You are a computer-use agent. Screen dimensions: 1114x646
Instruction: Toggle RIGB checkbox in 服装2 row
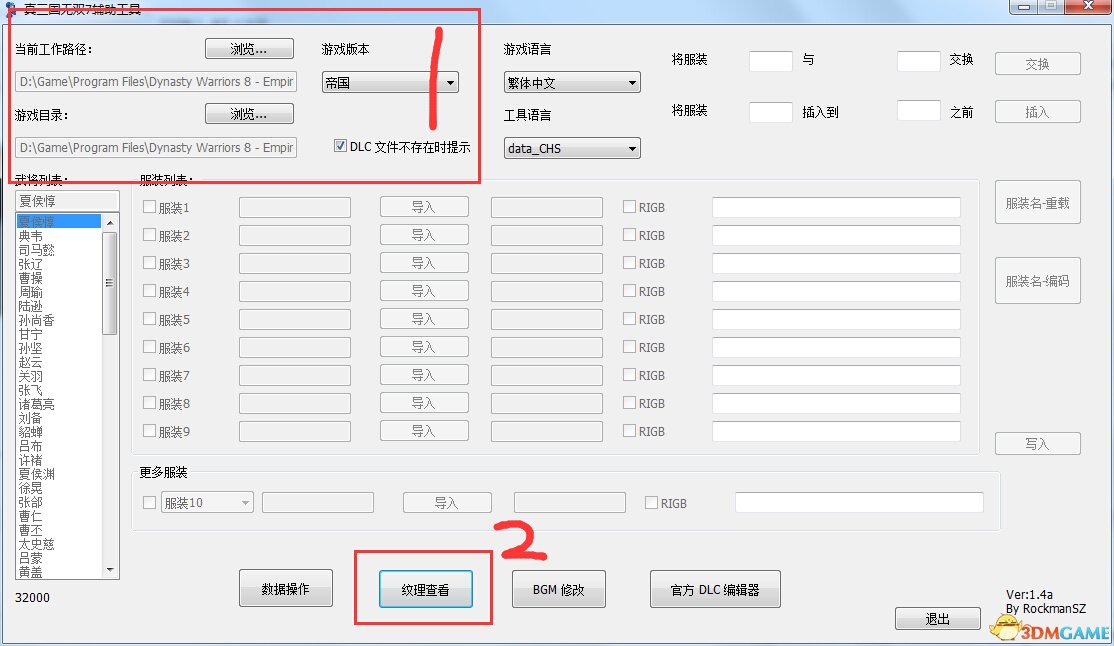point(629,235)
